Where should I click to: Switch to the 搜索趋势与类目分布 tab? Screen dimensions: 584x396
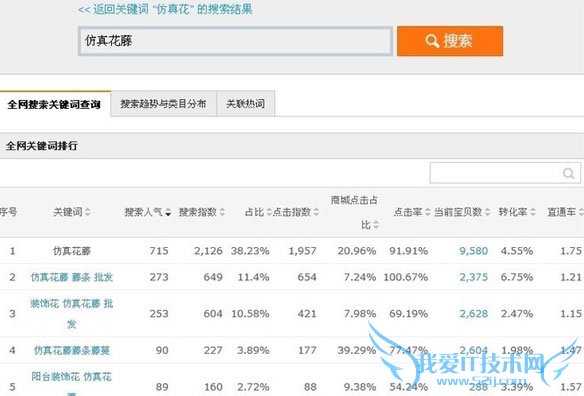coord(163,104)
